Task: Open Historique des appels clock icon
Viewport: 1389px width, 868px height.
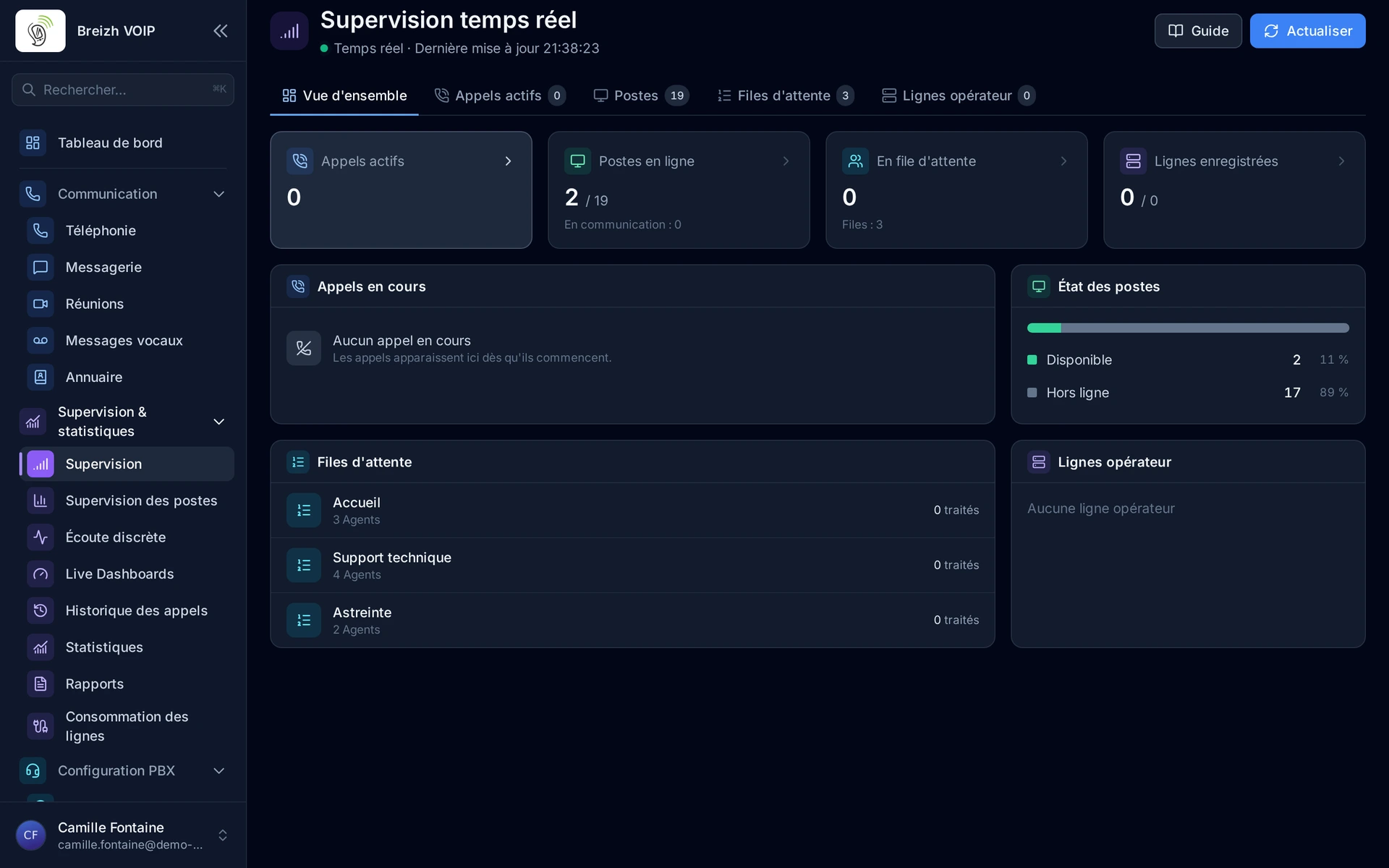Action: click(41, 610)
